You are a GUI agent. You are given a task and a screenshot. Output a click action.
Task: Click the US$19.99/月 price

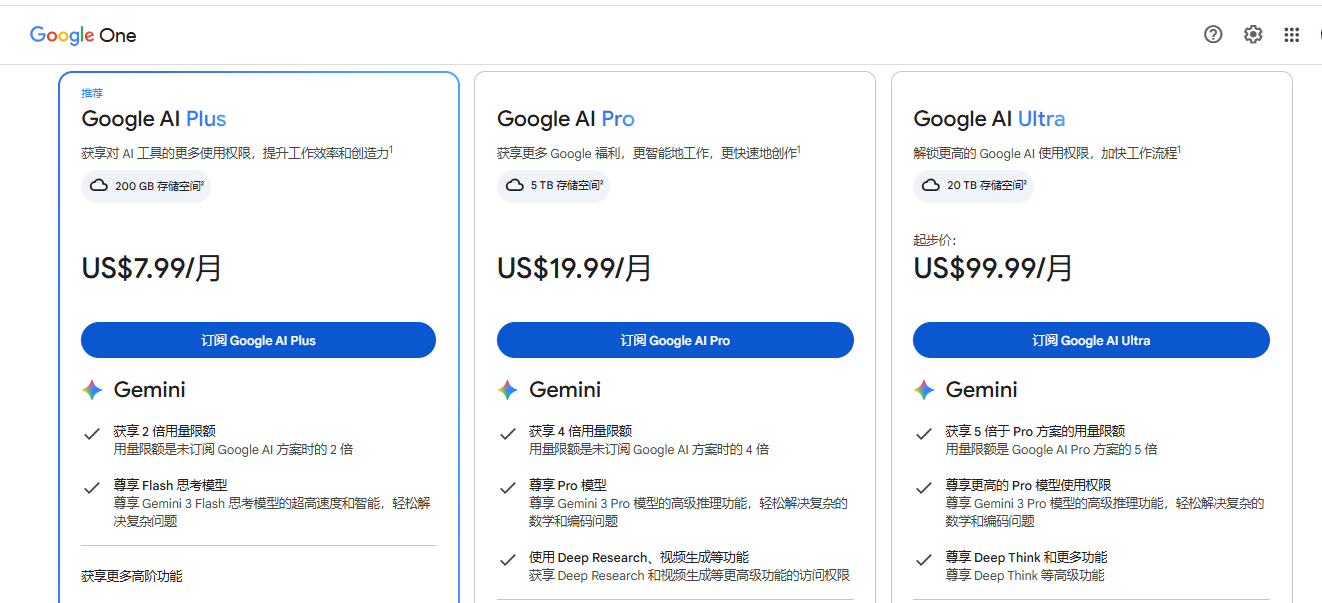point(575,268)
